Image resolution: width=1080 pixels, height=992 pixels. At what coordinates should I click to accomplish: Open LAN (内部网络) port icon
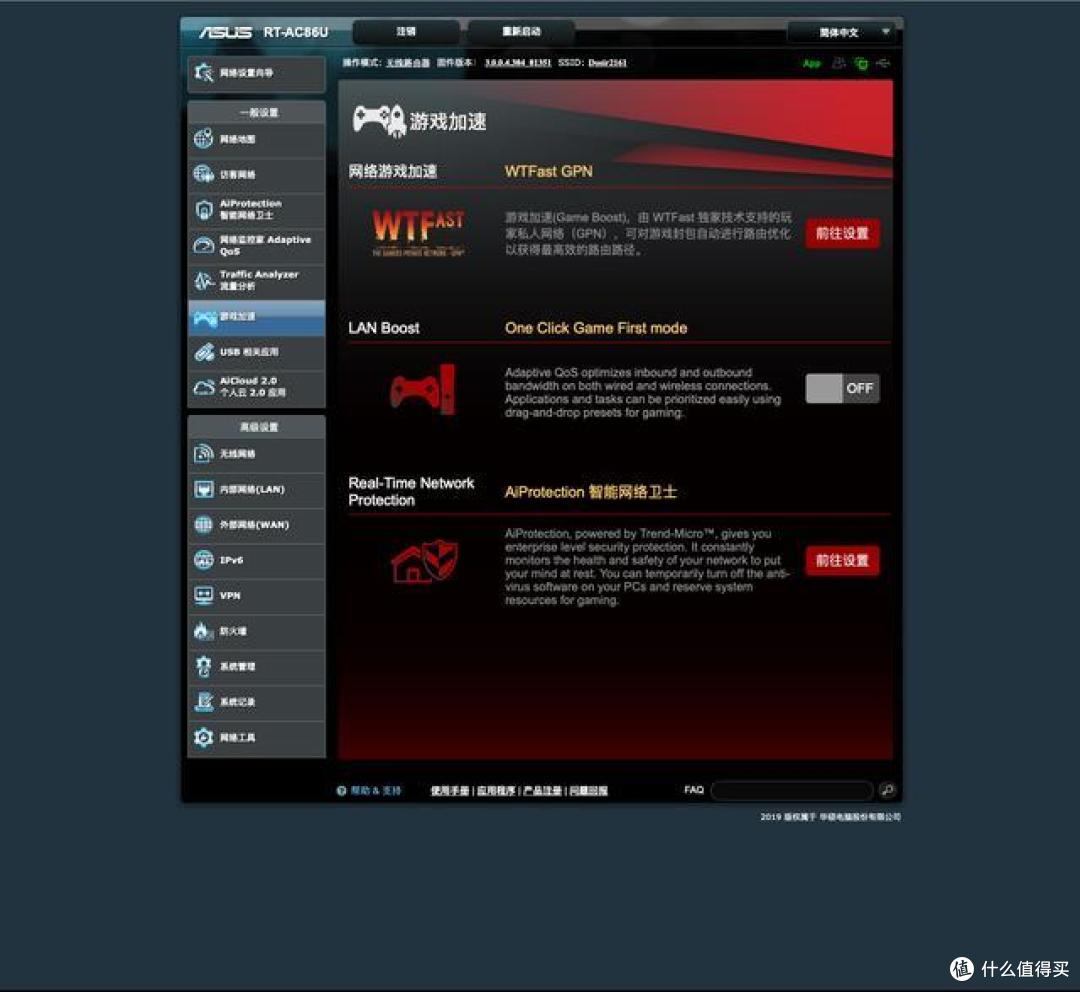point(204,489)
